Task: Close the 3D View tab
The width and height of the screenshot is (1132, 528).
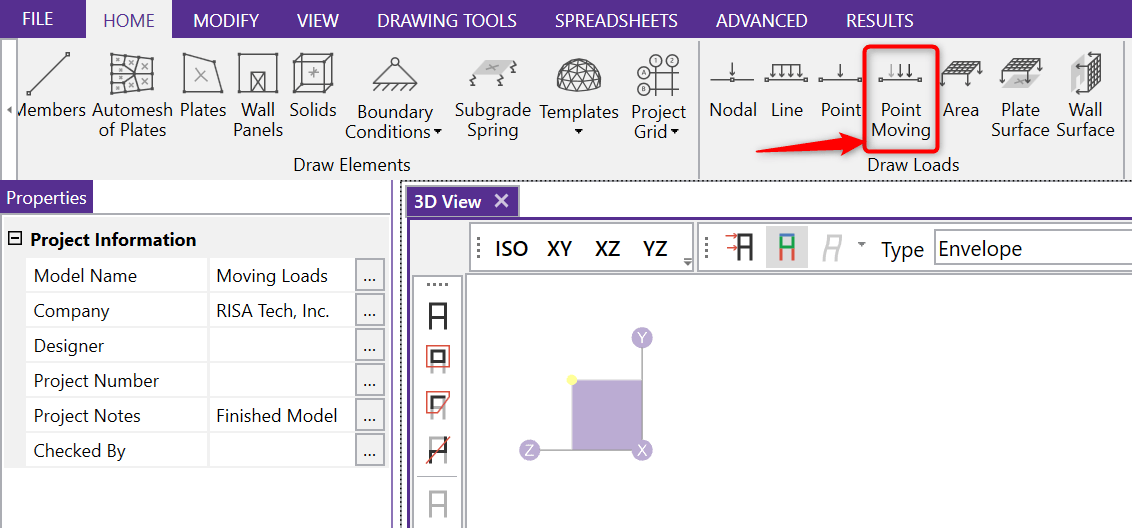Action: pos(502,201)
